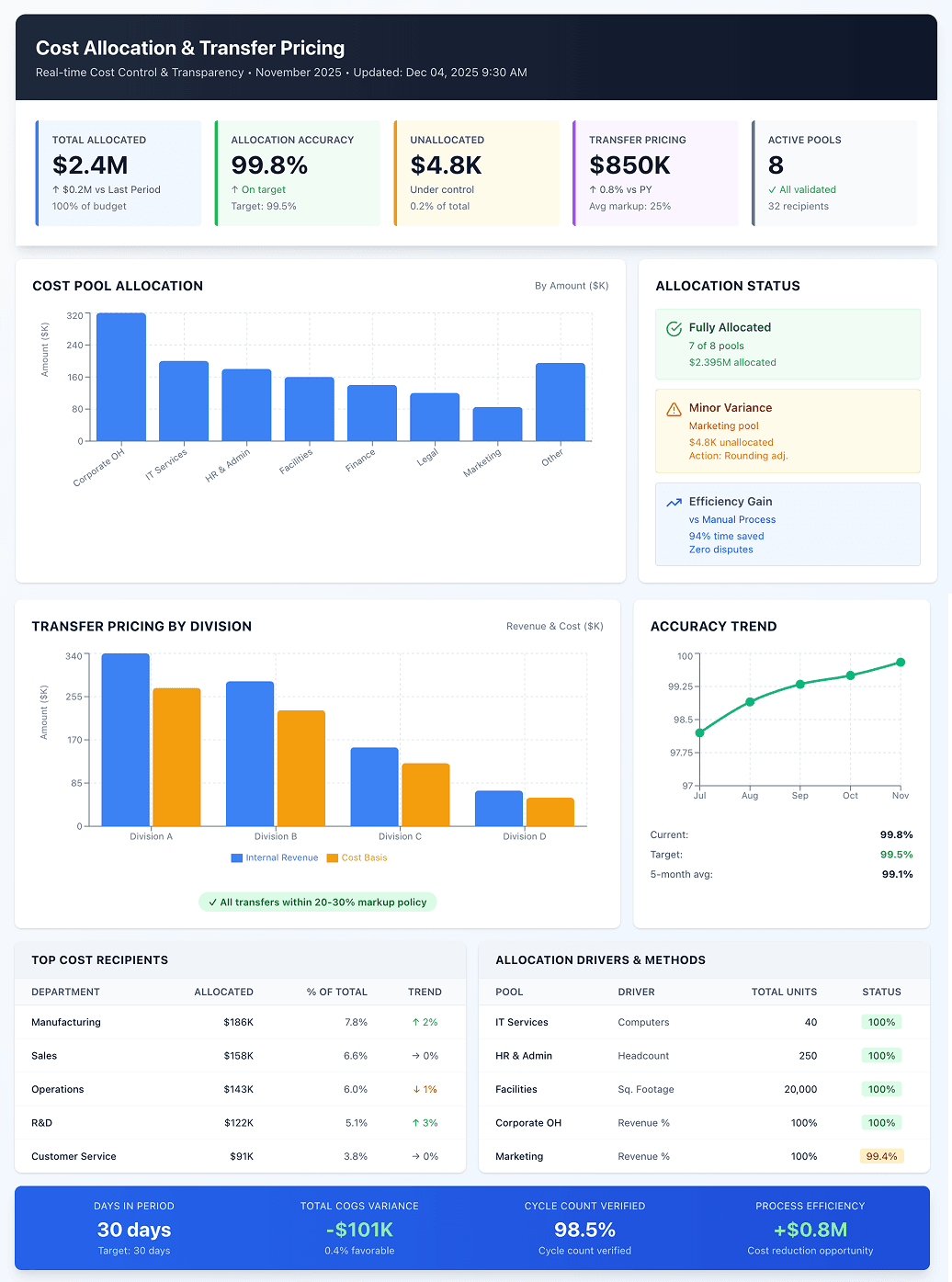
Task: Open the Transfer Pricing $850K card
Action: click(655, 173)
